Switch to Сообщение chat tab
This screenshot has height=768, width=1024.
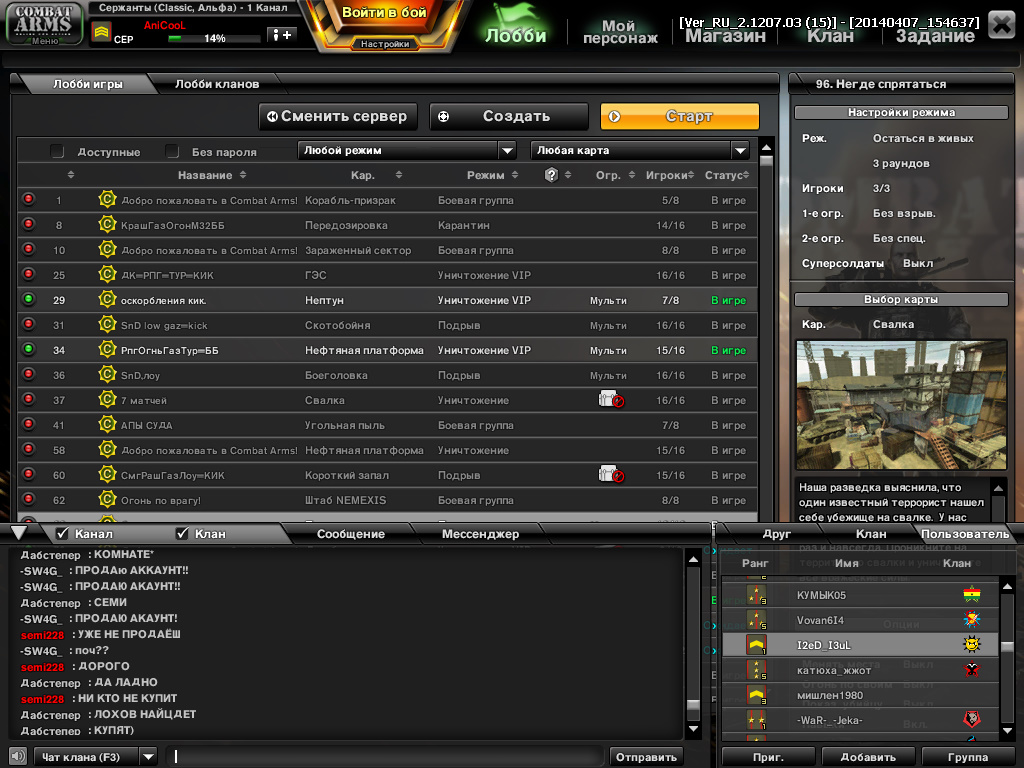pos(351,534)
